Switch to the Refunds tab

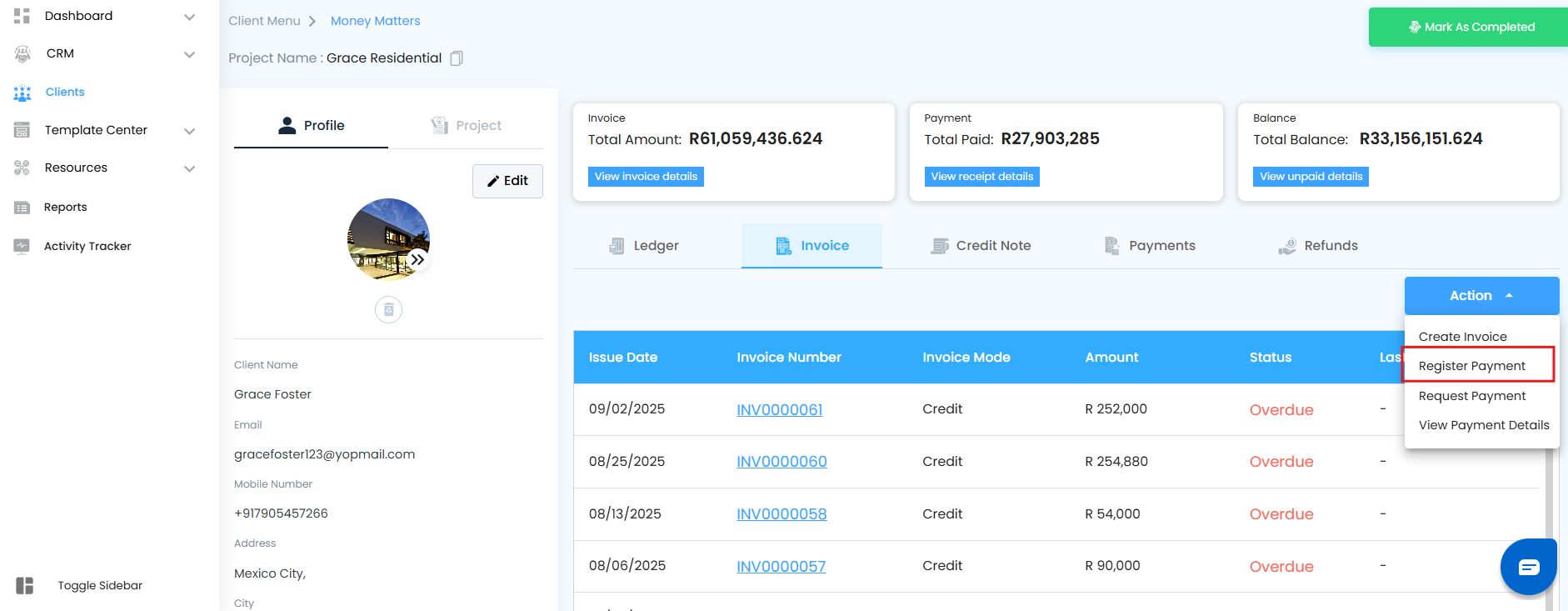click(1318, 246)
